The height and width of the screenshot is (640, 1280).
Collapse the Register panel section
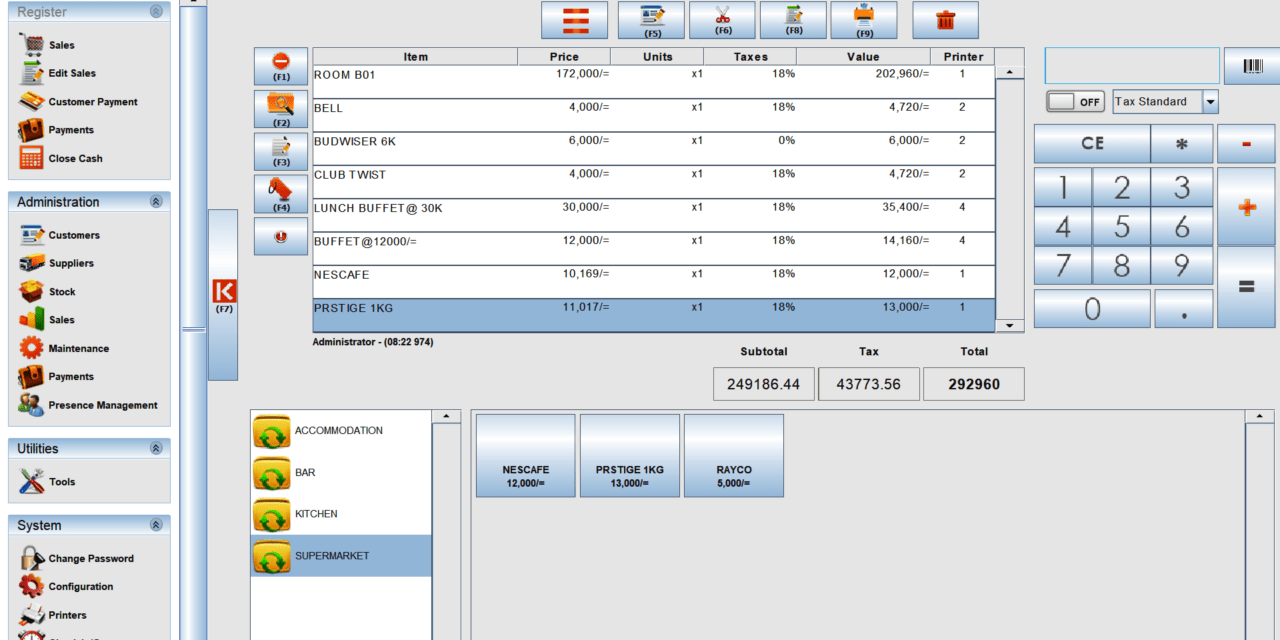click(x=155, y=12)
